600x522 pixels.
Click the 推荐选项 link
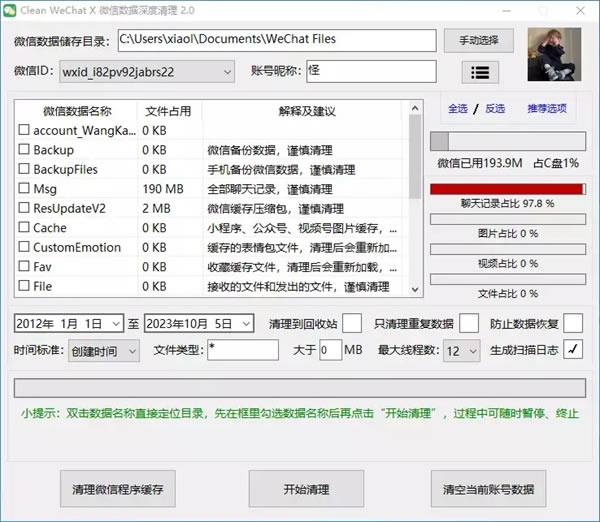point(547,109)
